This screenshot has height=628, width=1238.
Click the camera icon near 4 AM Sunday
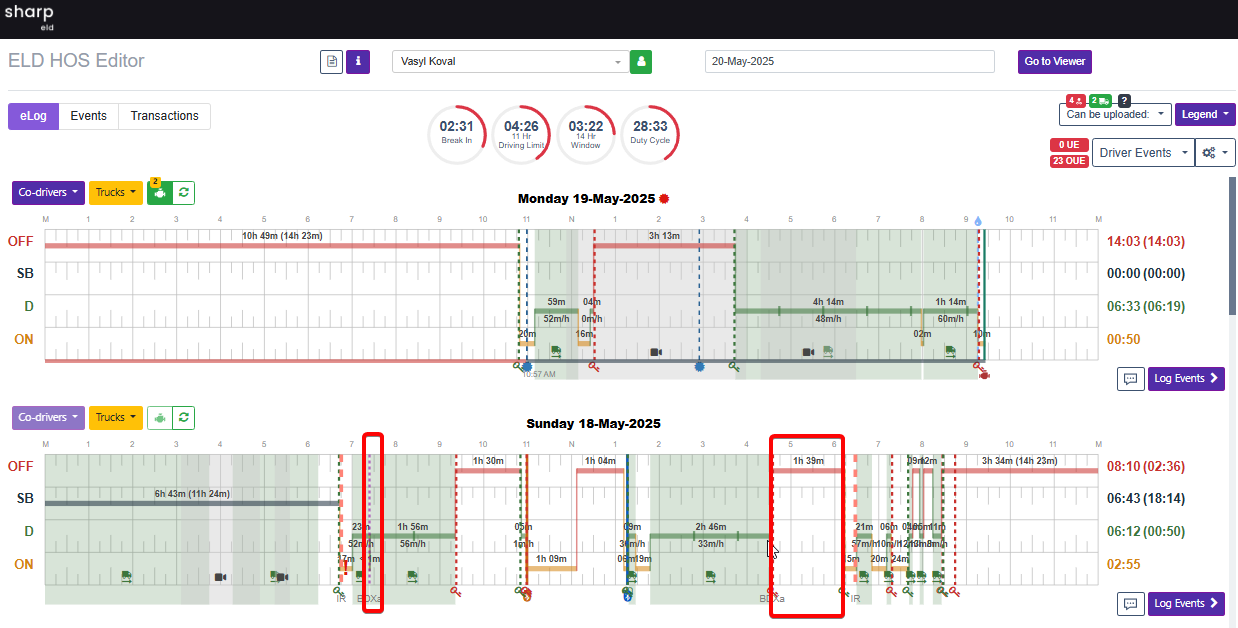[220, 576]
